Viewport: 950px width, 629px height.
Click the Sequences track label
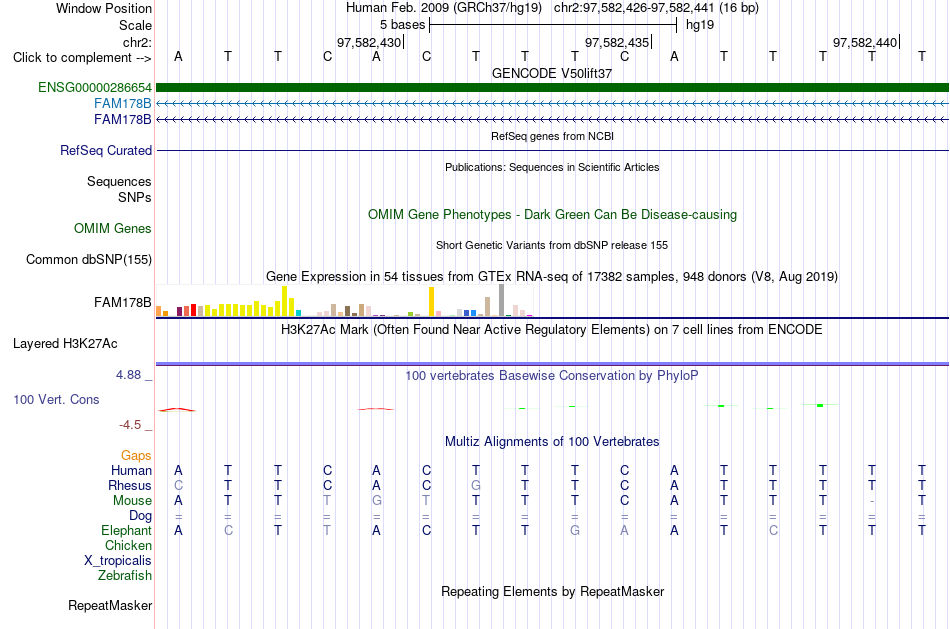coord(119,181)
